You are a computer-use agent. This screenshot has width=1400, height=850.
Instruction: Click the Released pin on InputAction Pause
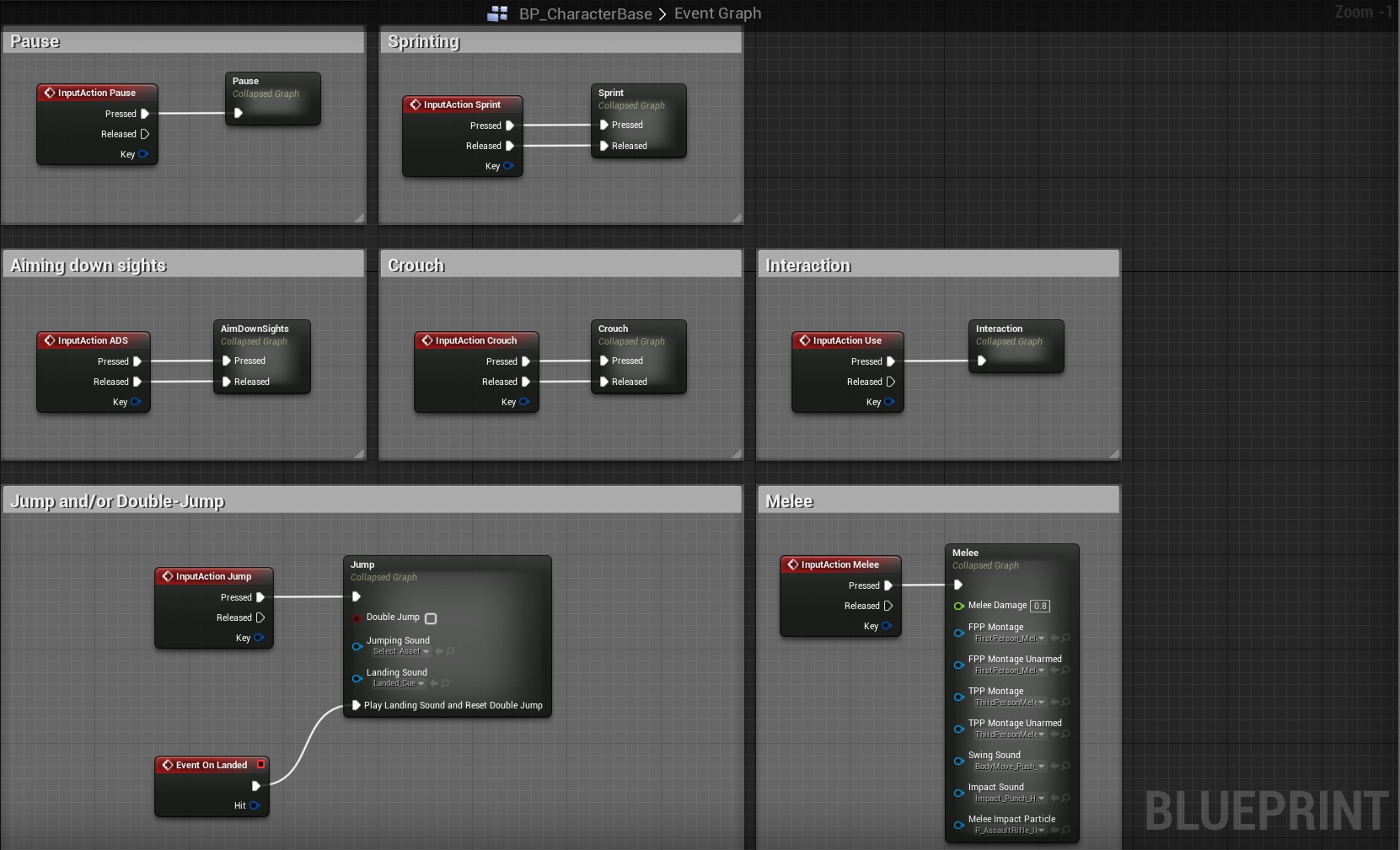(x=145, y=134)
